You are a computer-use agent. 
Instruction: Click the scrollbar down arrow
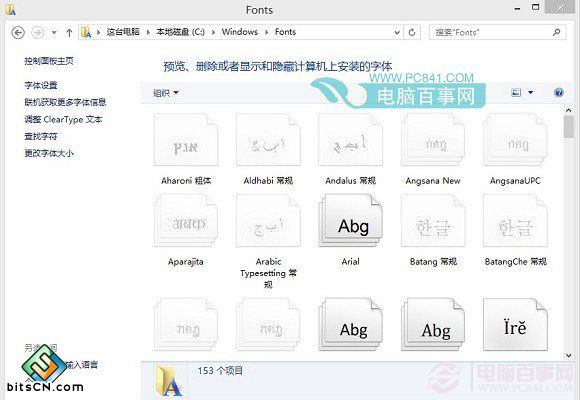click(x=569, y=355)
